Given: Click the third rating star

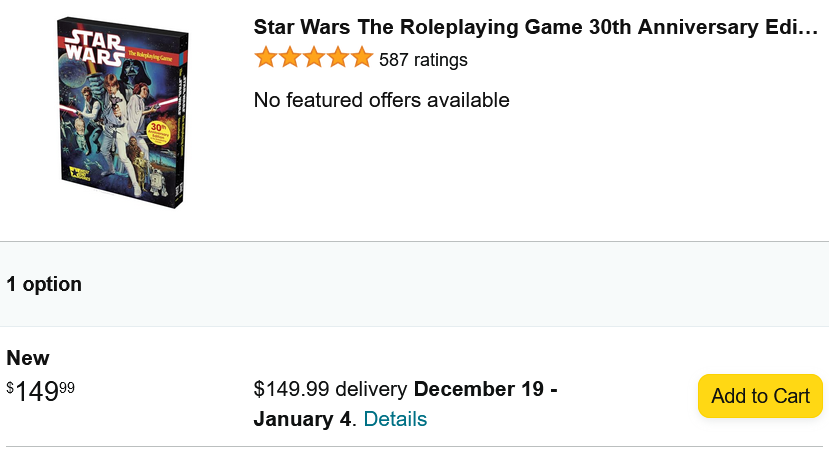Looking at the screenshot, I should [314, 58].
